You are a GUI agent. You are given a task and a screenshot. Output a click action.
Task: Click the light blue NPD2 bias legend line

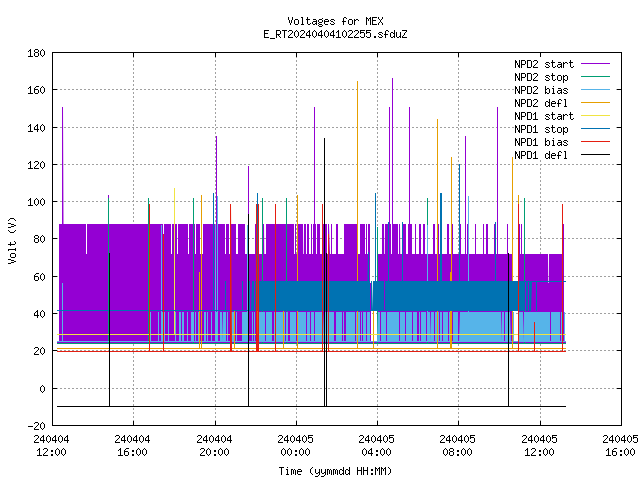coord(596,89)
